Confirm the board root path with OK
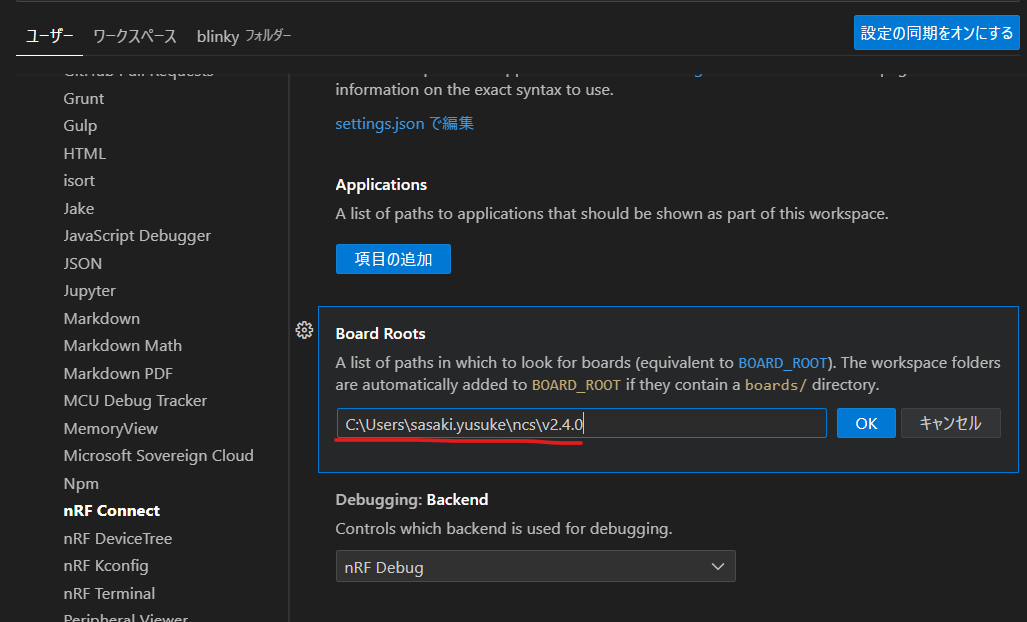1027x622 pixels. click(866, 423)
